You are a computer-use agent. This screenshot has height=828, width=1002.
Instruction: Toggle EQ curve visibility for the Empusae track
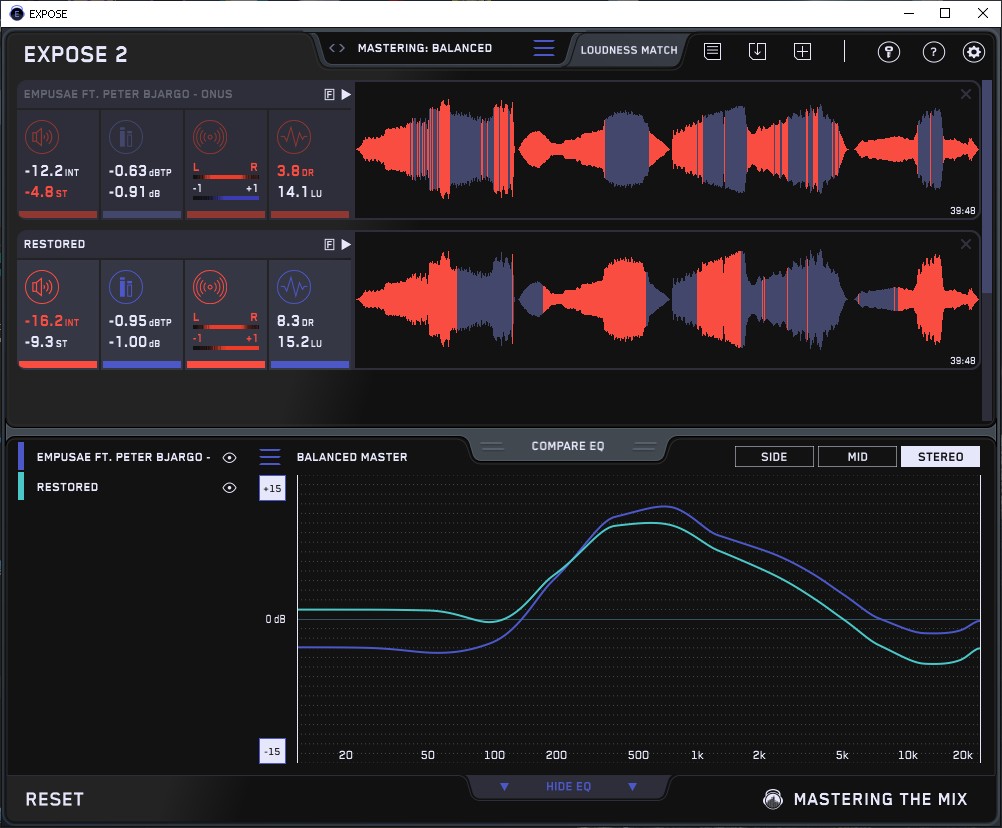click(229, 457)
